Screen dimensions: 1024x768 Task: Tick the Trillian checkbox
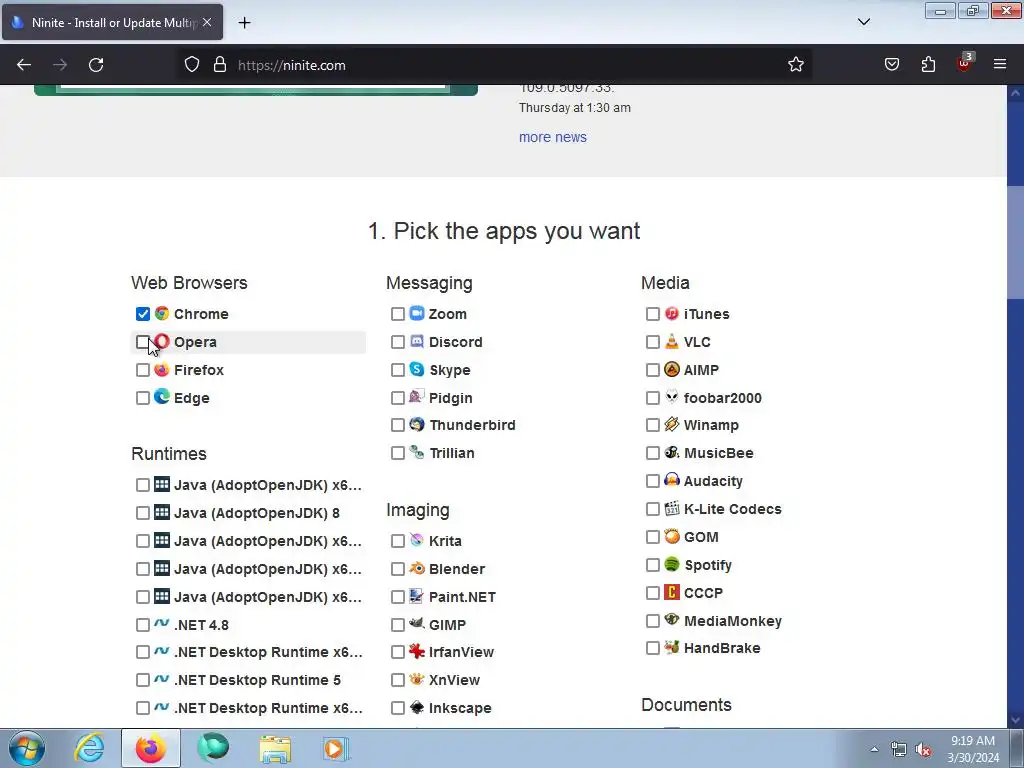(x=398, y=453)
